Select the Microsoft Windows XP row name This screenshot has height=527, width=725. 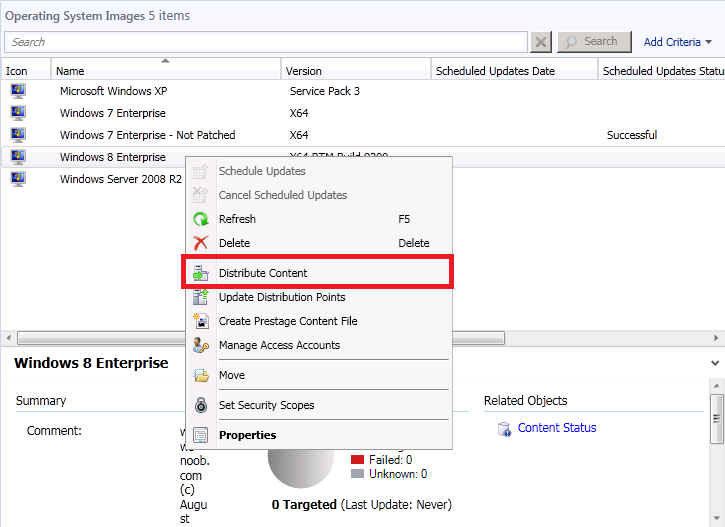(x=113, y=91)
